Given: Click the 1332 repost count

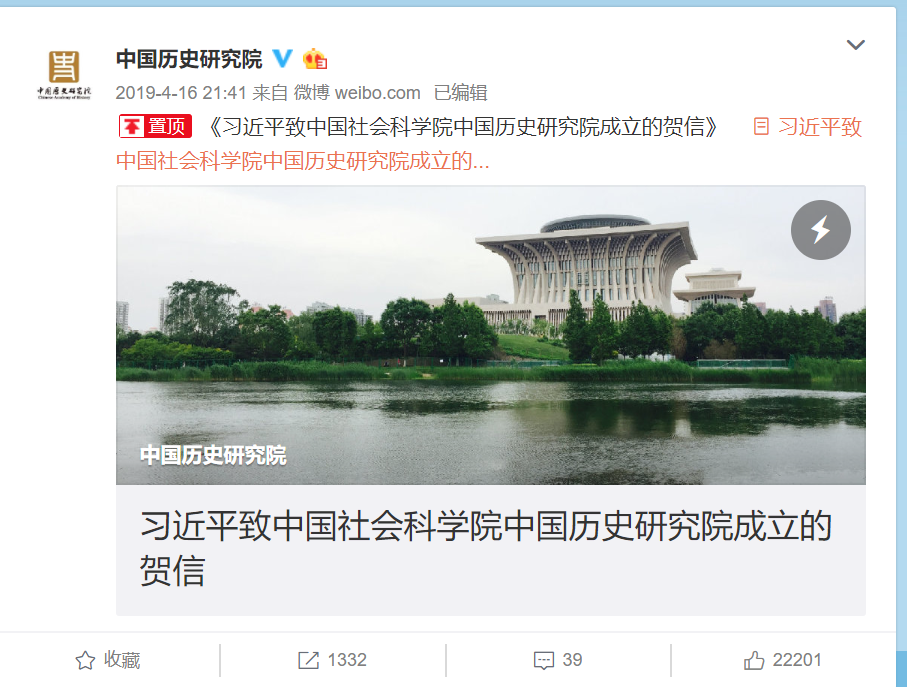Looking at the screenshot, I should pos(347,660).
